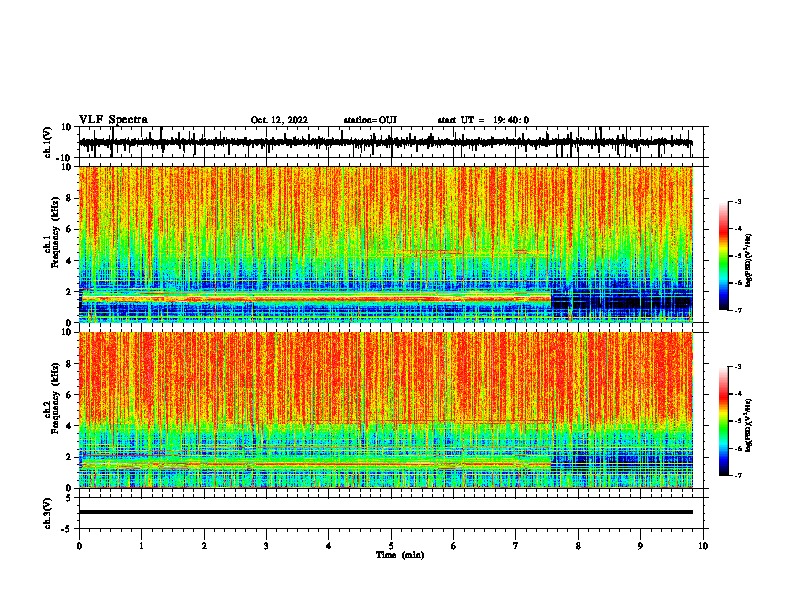The width and height of the screenshot is (792, 612).
Task: Click the "-3" tick on ch.1 color bar
Action: click(737, 202)
